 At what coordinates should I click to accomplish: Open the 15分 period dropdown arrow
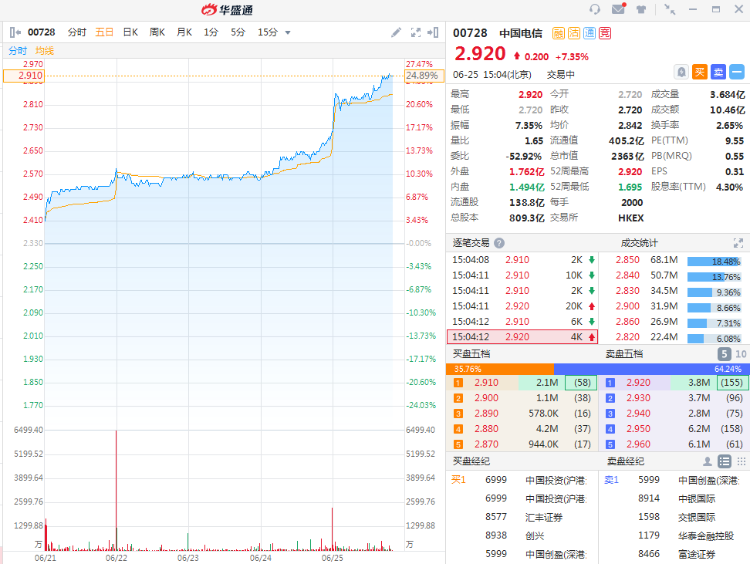pyautogui.click(x=287, y=33)
